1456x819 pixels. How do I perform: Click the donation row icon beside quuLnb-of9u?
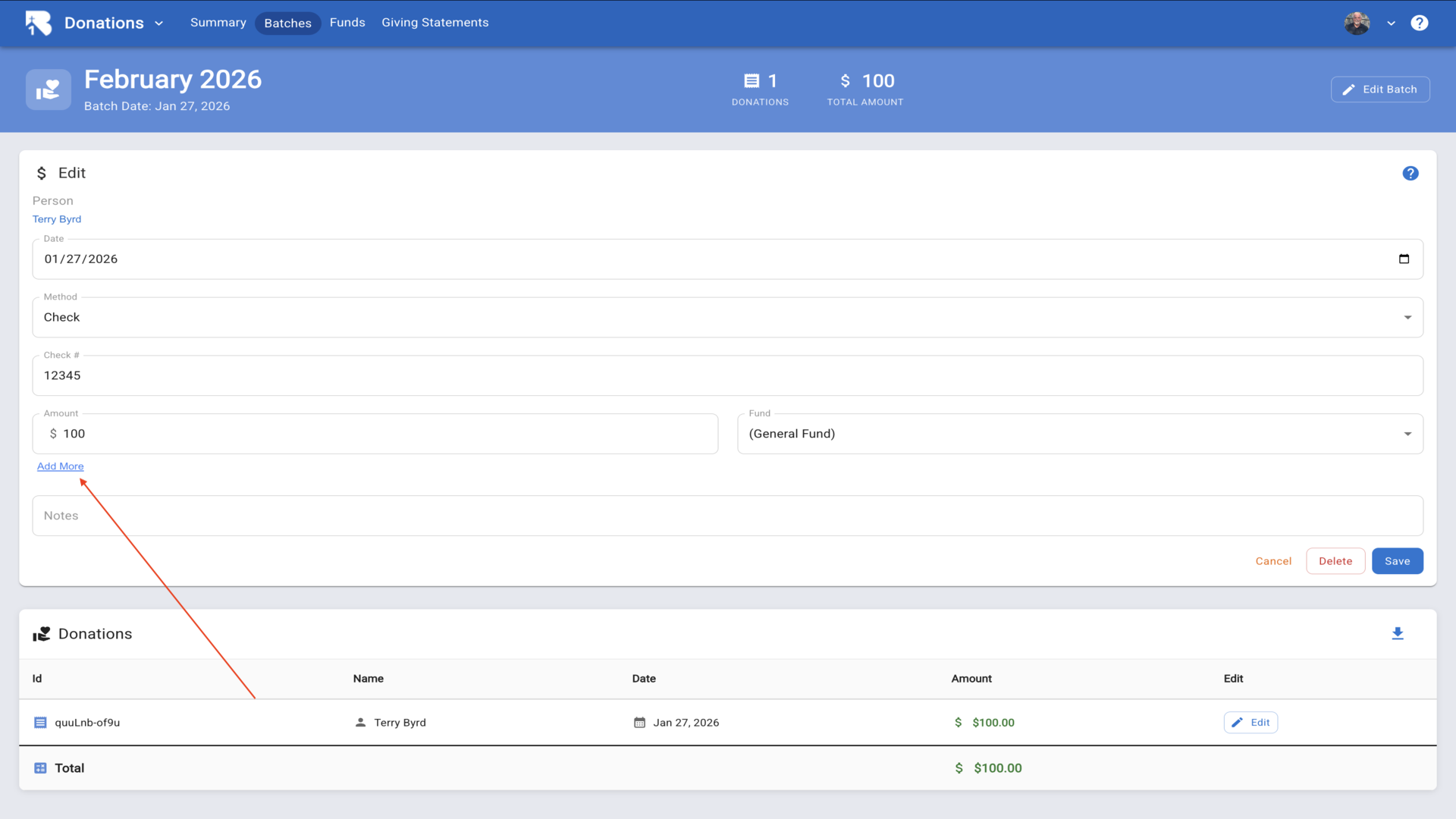click(x=40, y=723)
